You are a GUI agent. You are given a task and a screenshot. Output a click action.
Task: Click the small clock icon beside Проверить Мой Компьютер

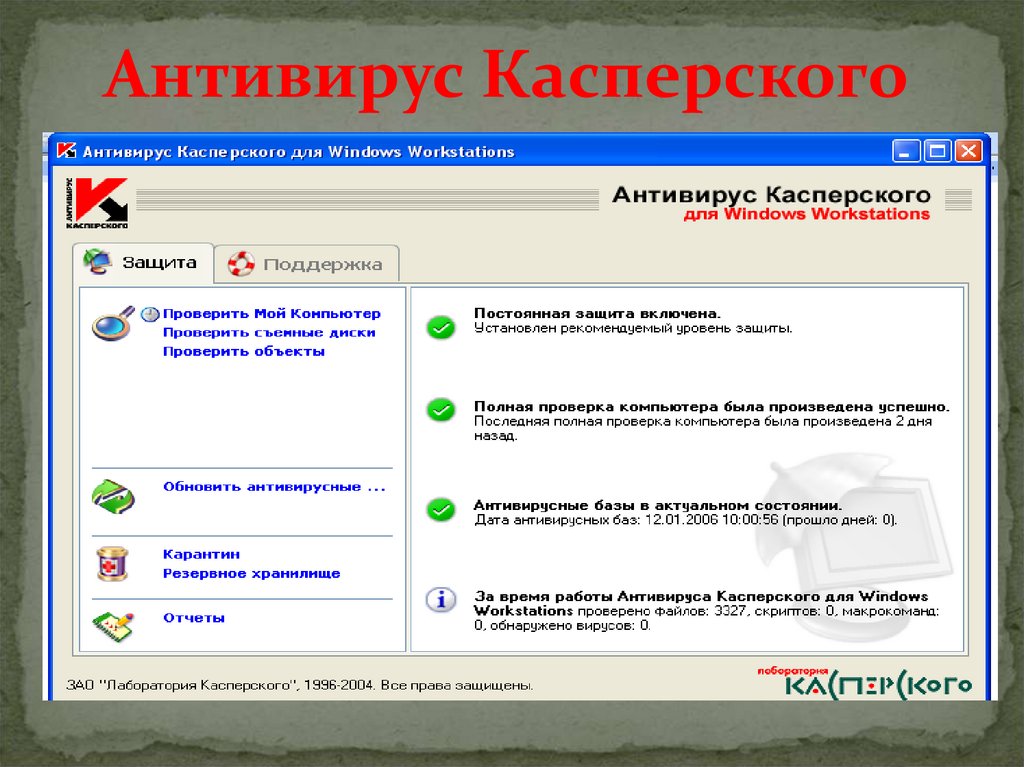pyautogui.click(x=150, y=314)
